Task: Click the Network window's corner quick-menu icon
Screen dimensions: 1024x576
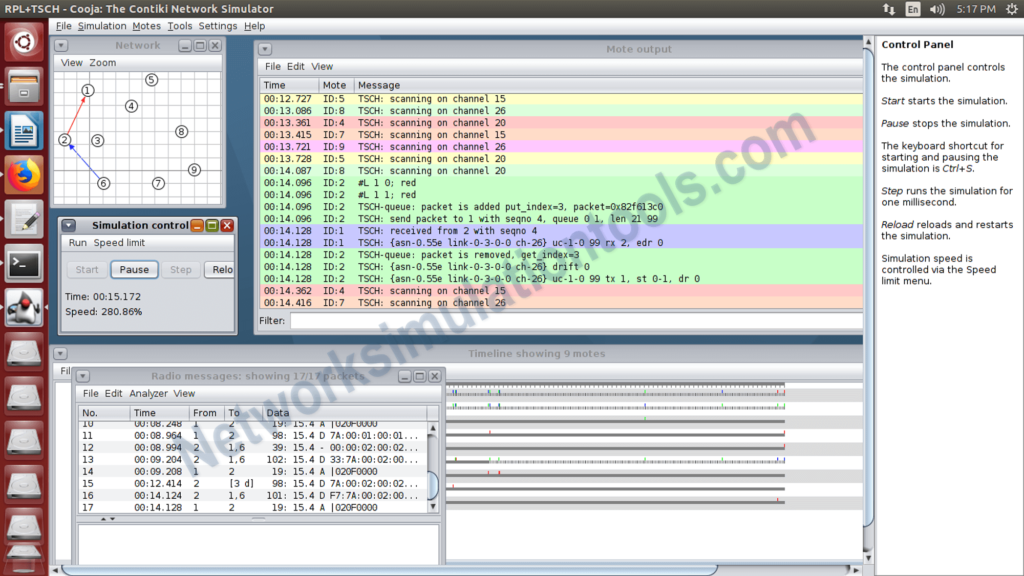Action: pos(61,45)
